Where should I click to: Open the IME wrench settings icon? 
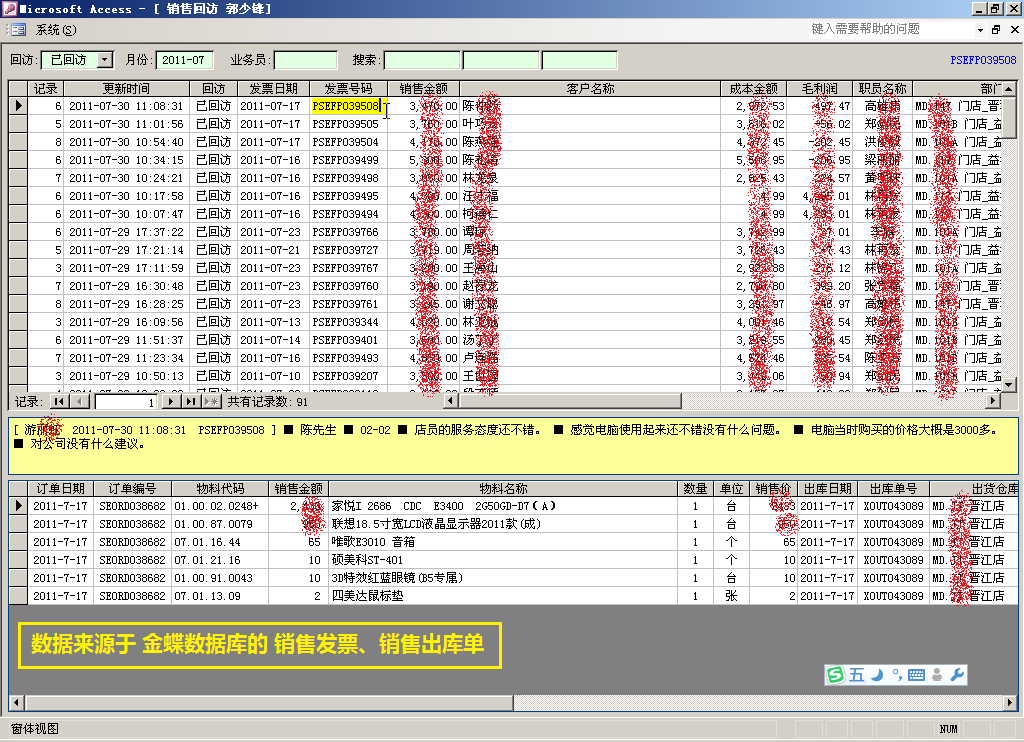[x=957, y=675]
